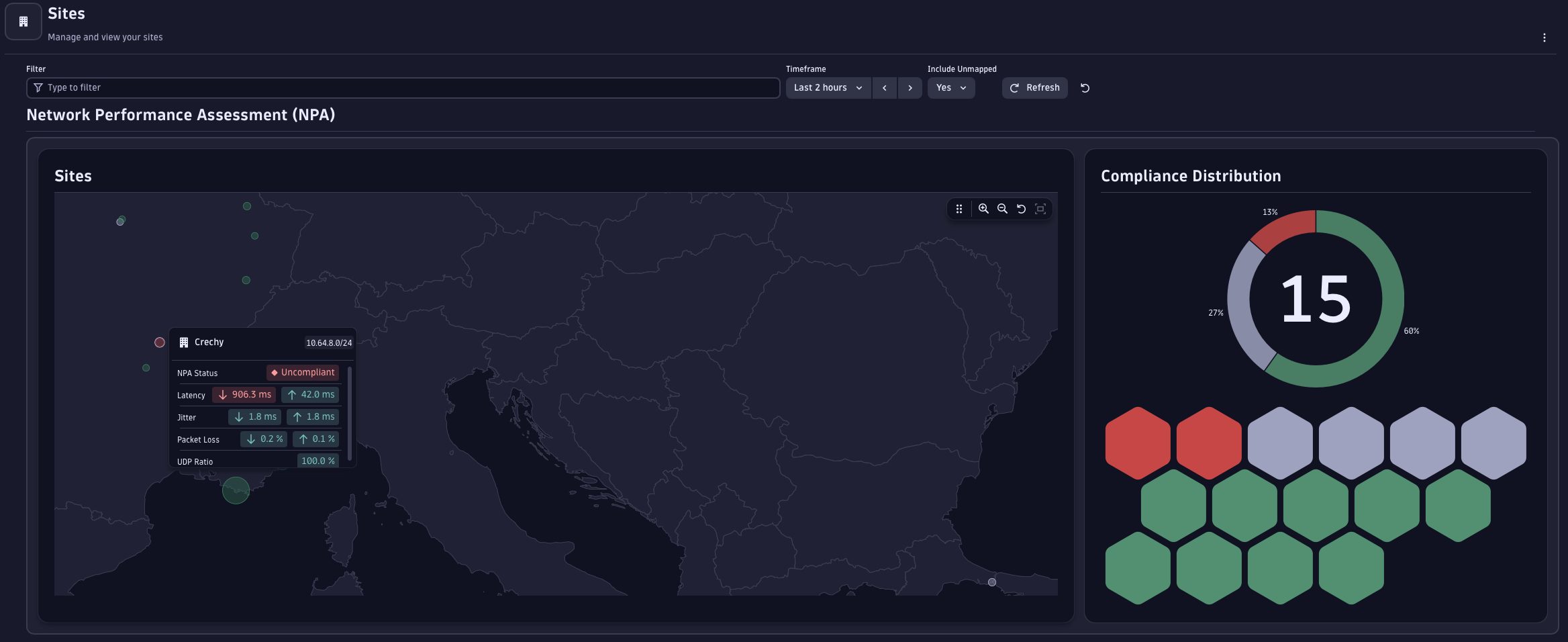
Task: Select a red hexagon in the compliance grid
Action: click(x=1138, y=443)
